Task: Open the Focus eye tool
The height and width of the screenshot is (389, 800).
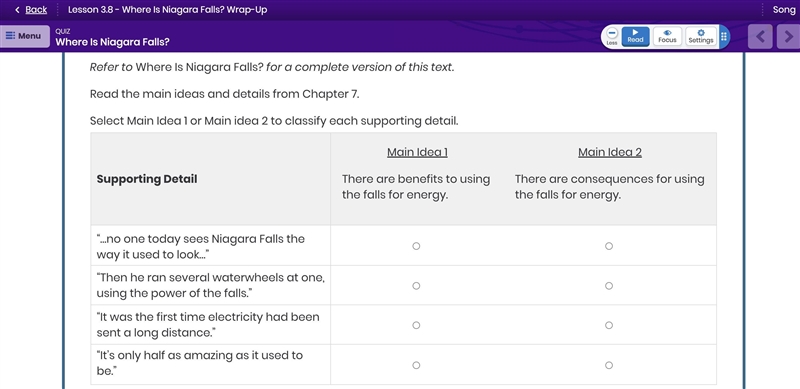Action: point(667,37)
